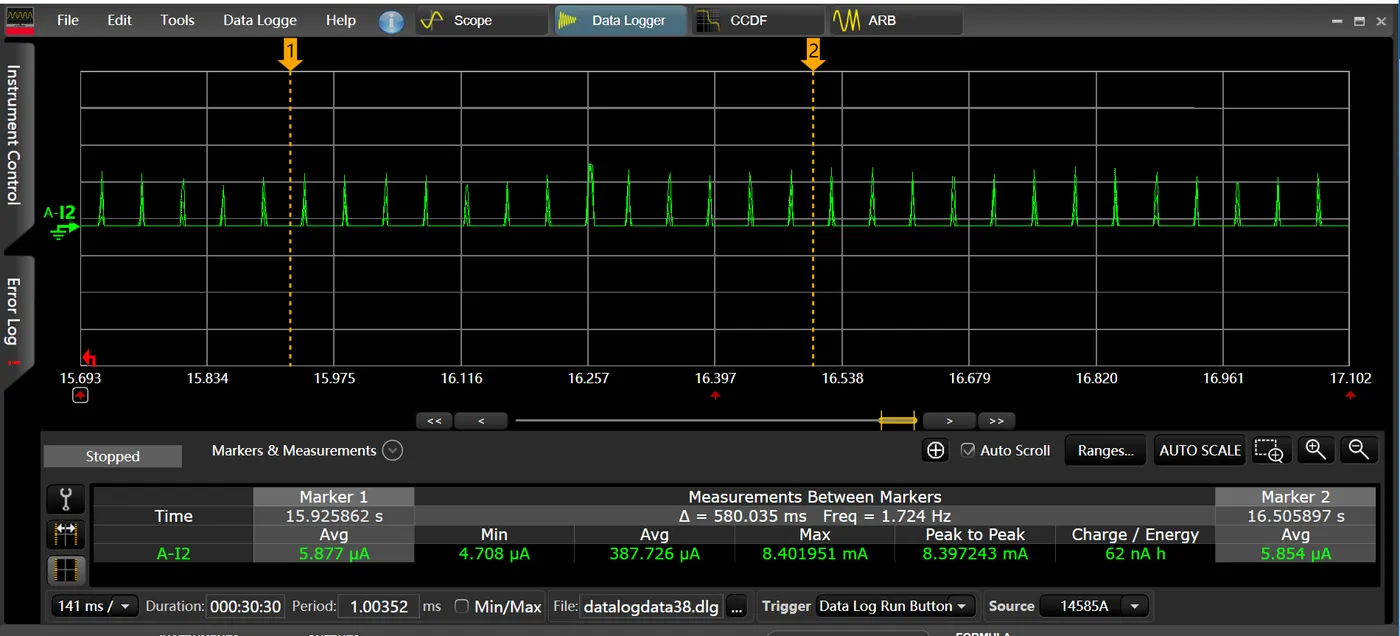Click the Max value 8.401951 mA

[814, 553]
